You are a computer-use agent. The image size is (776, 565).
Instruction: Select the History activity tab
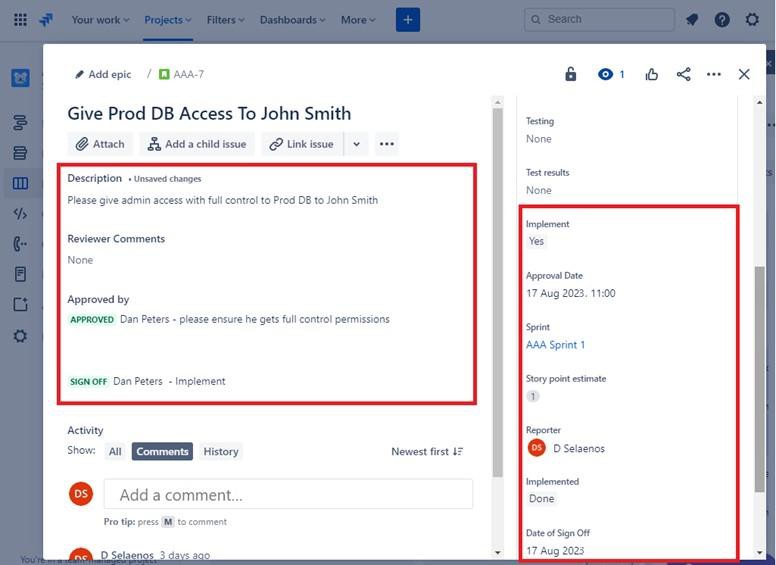click(221, 451)
